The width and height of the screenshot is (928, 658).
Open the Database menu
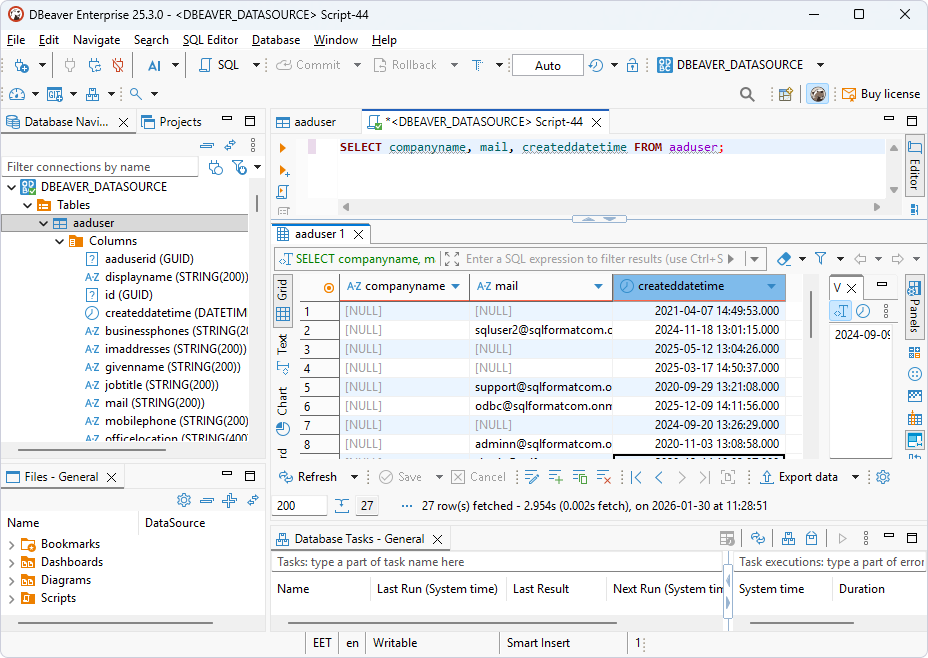(x=275, y=40)
